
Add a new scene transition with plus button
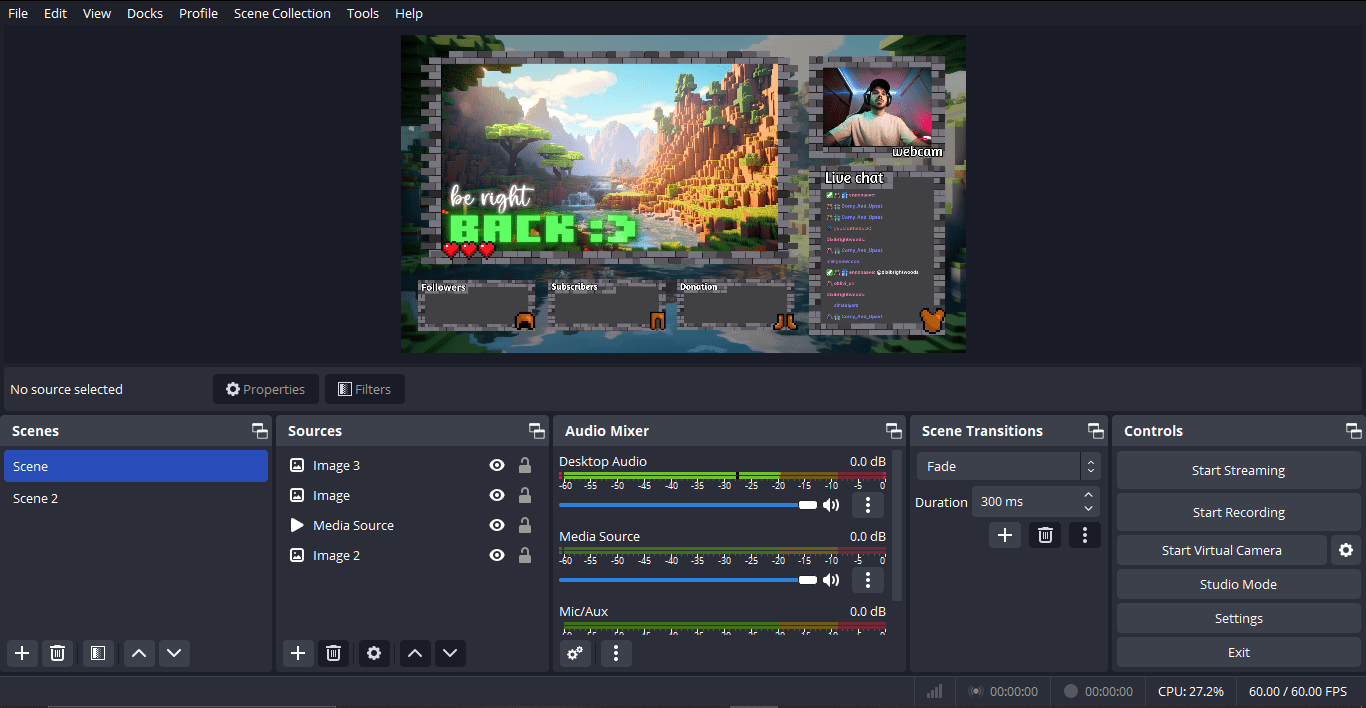pyautogui.click(x=1005, y=535)
